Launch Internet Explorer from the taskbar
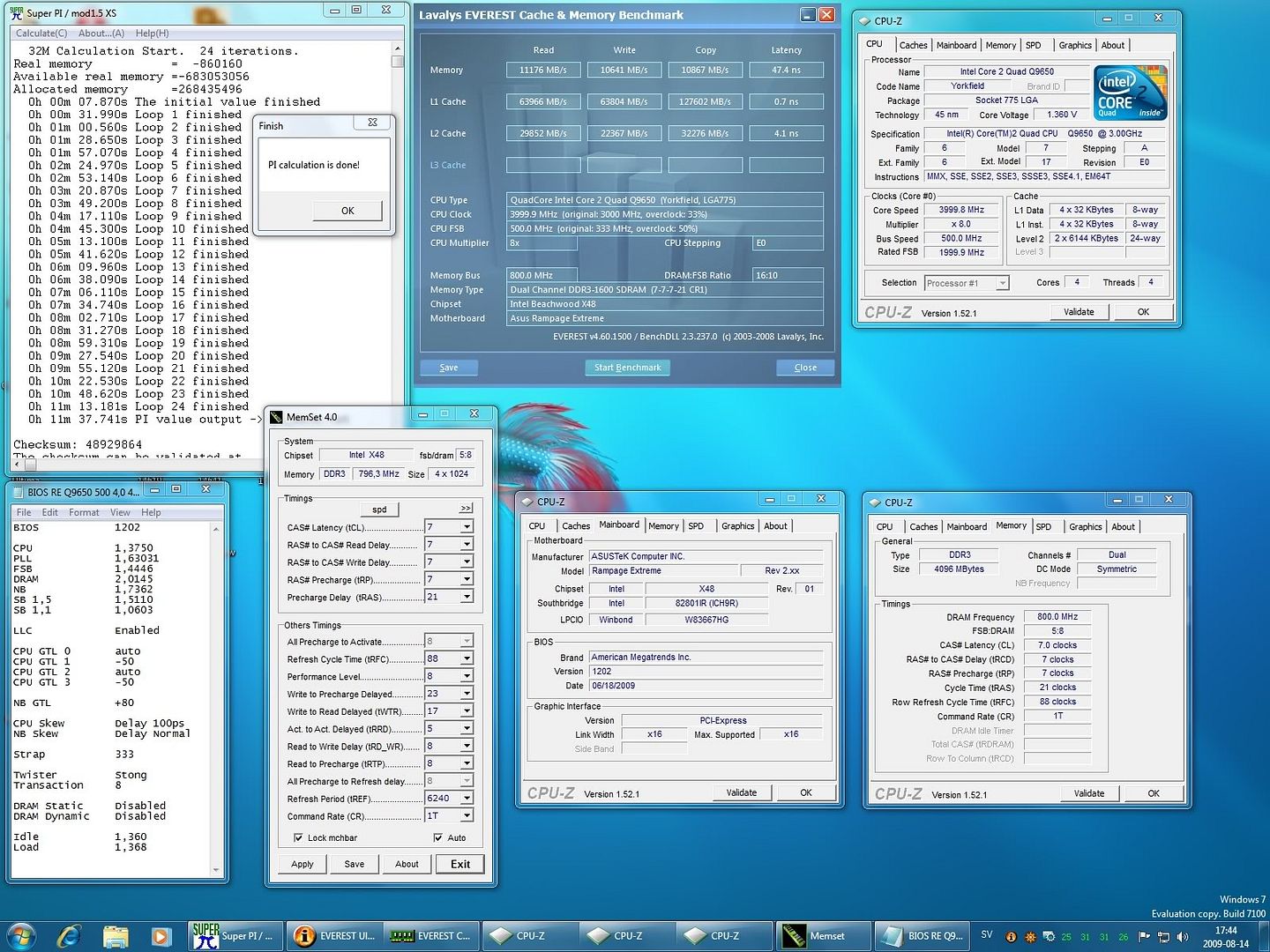 69,935
